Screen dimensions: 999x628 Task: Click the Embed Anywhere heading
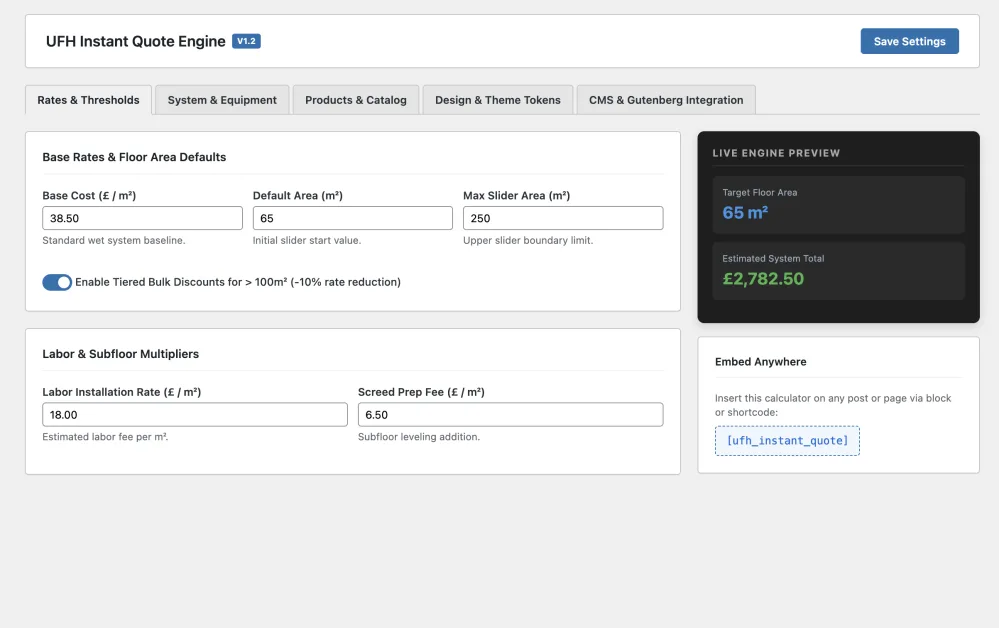(x=760, y=362)
